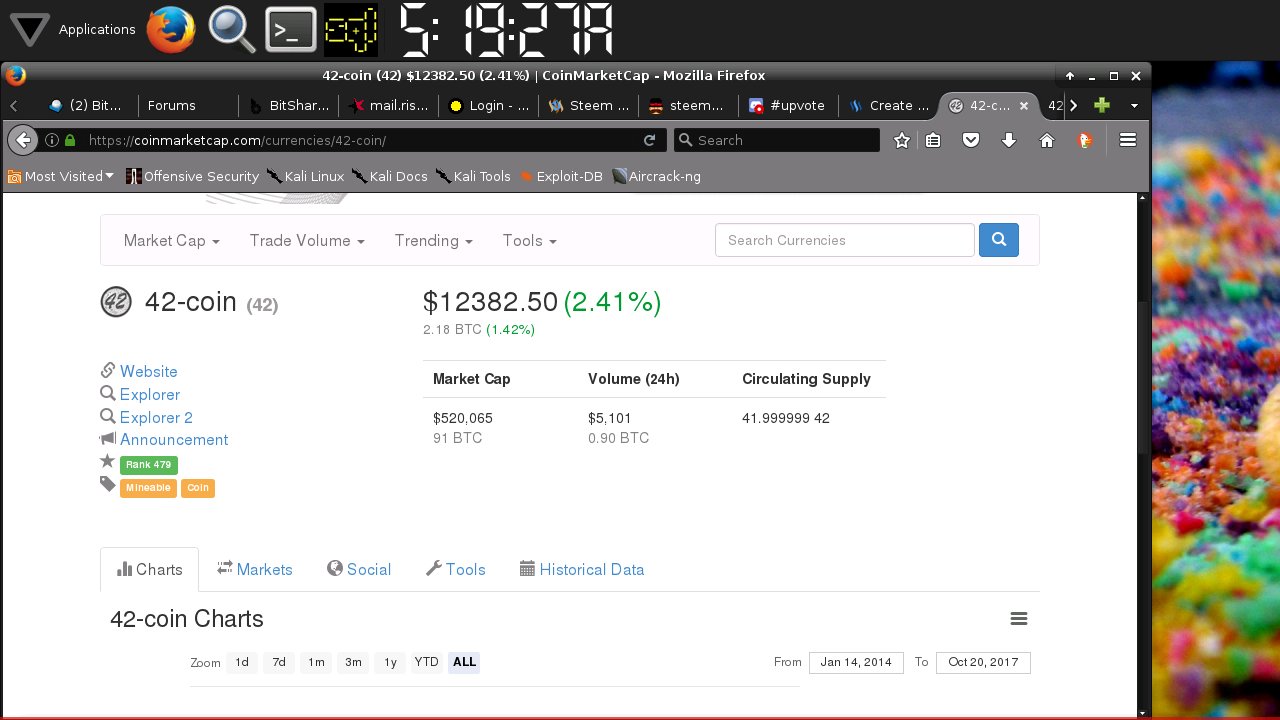This screenshot has height=720, width=1280.
Task: Click the DuckDuckGo extension icon
Action: pos(1085,140)
